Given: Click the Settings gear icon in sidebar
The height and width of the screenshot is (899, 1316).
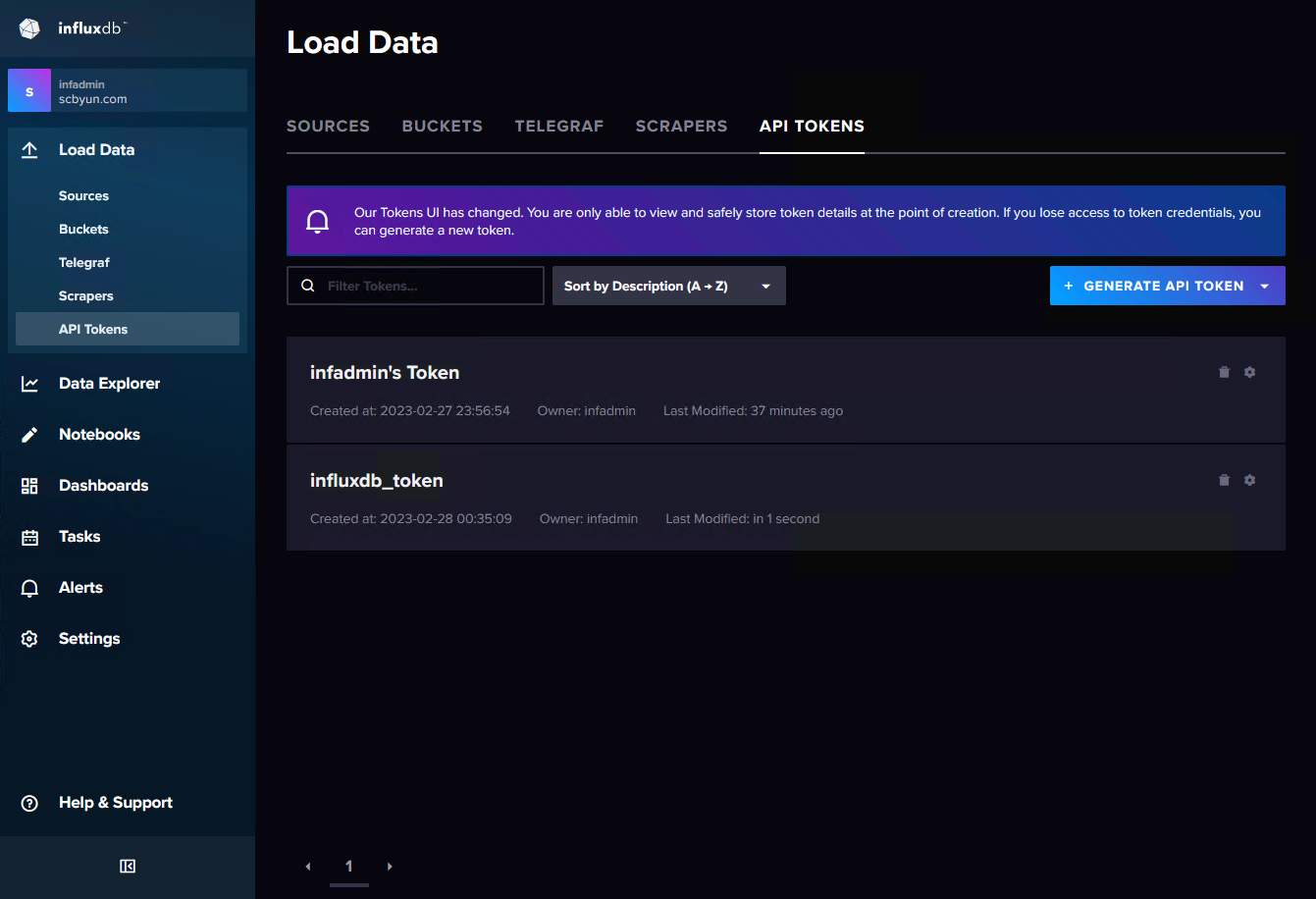Looking at the screenshot, I should click(29, 639).
